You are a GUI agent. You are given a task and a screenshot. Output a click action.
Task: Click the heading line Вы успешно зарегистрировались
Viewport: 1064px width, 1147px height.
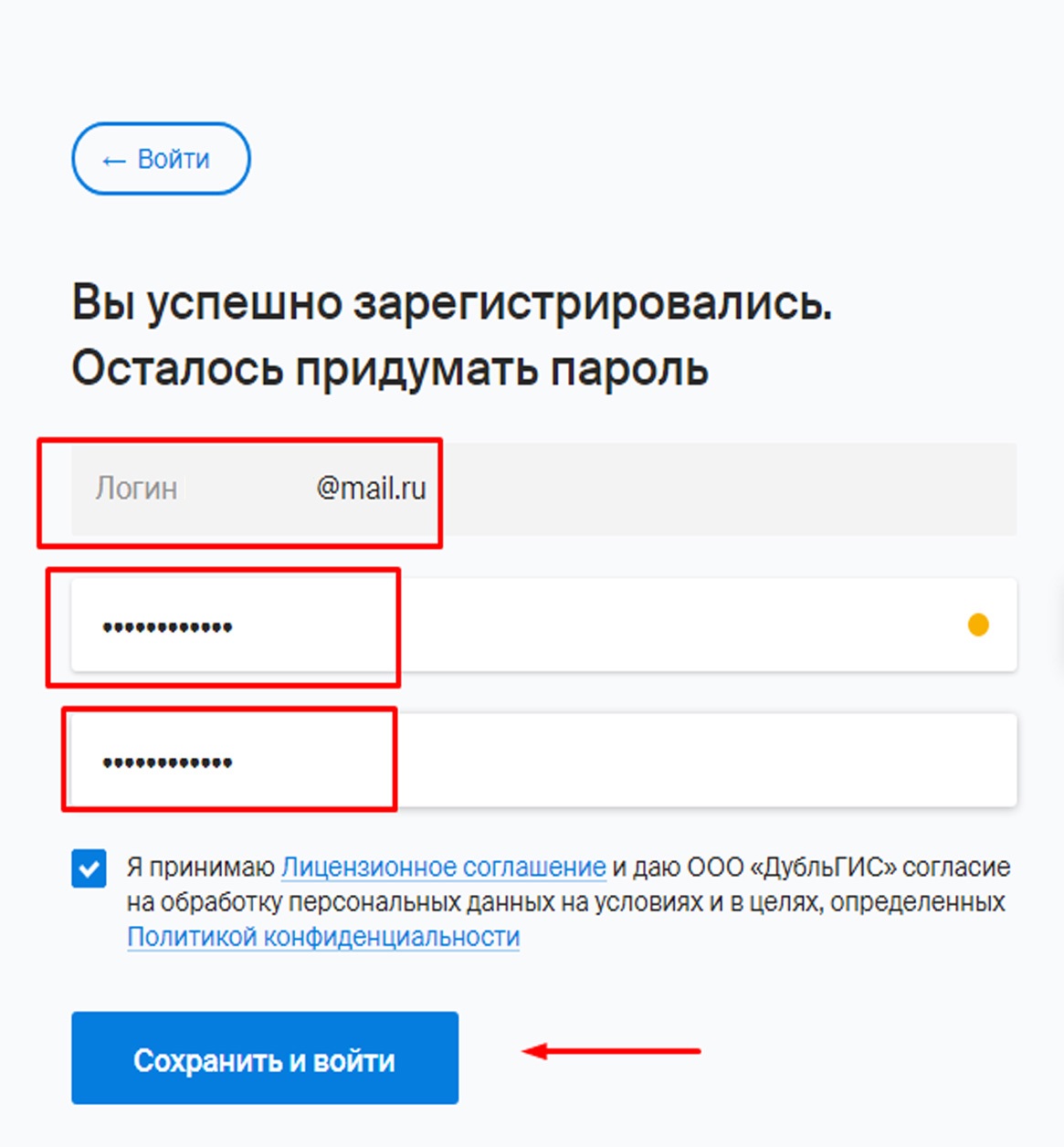coord(451,303)
